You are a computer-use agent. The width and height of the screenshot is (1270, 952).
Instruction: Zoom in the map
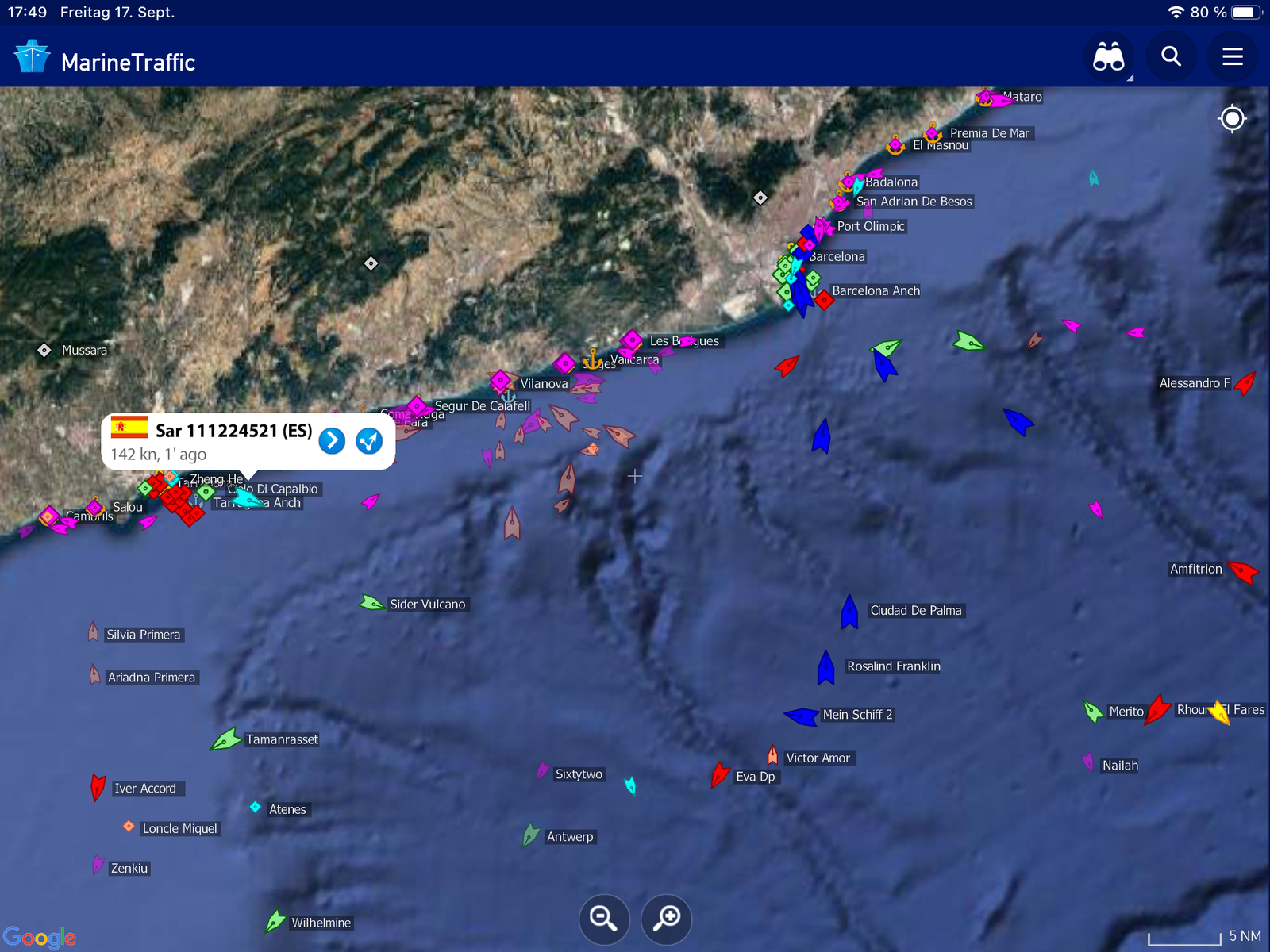pyautogui.click(x=667, y=919)
